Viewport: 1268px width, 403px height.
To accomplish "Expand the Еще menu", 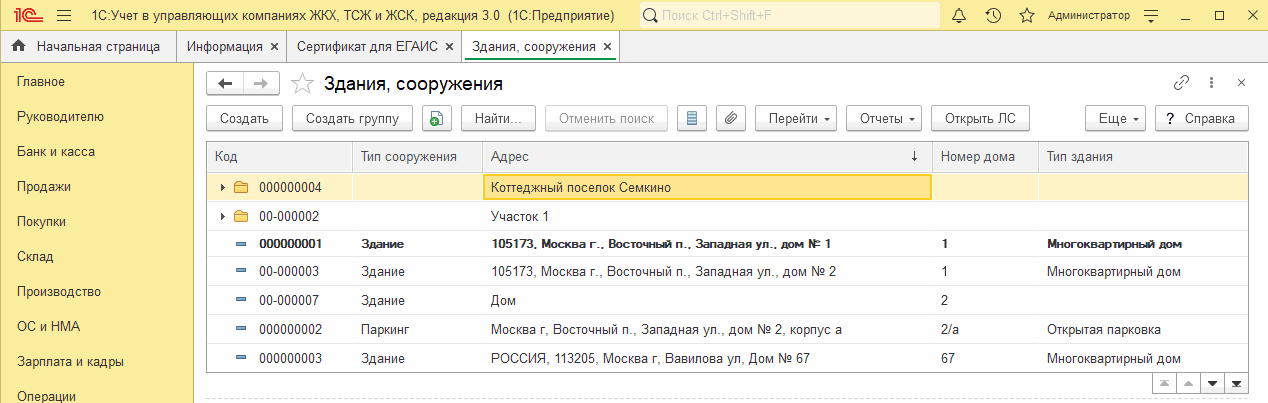I will [x=1118, y=118].
